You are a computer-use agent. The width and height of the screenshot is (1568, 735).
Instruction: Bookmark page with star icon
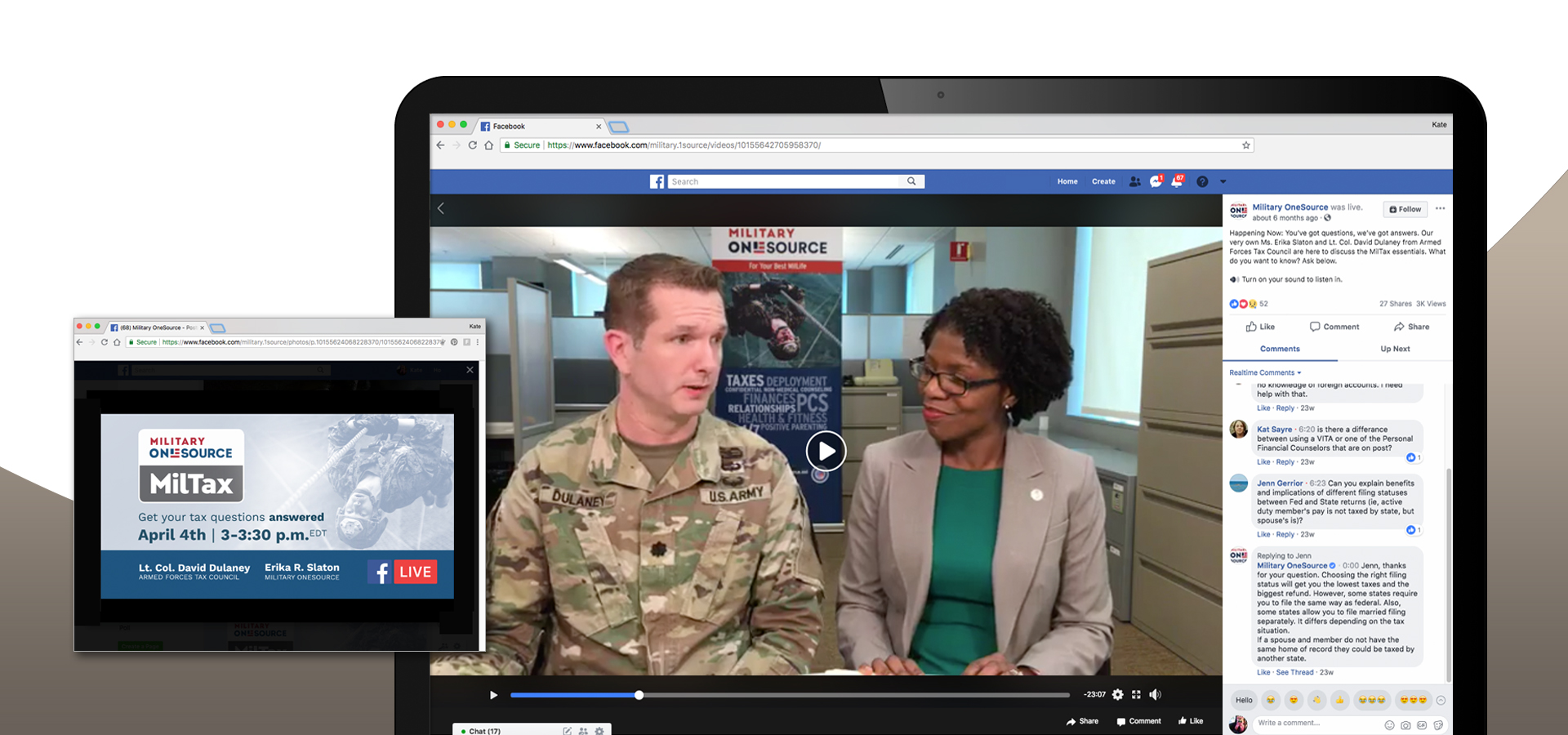point(1245,145)
